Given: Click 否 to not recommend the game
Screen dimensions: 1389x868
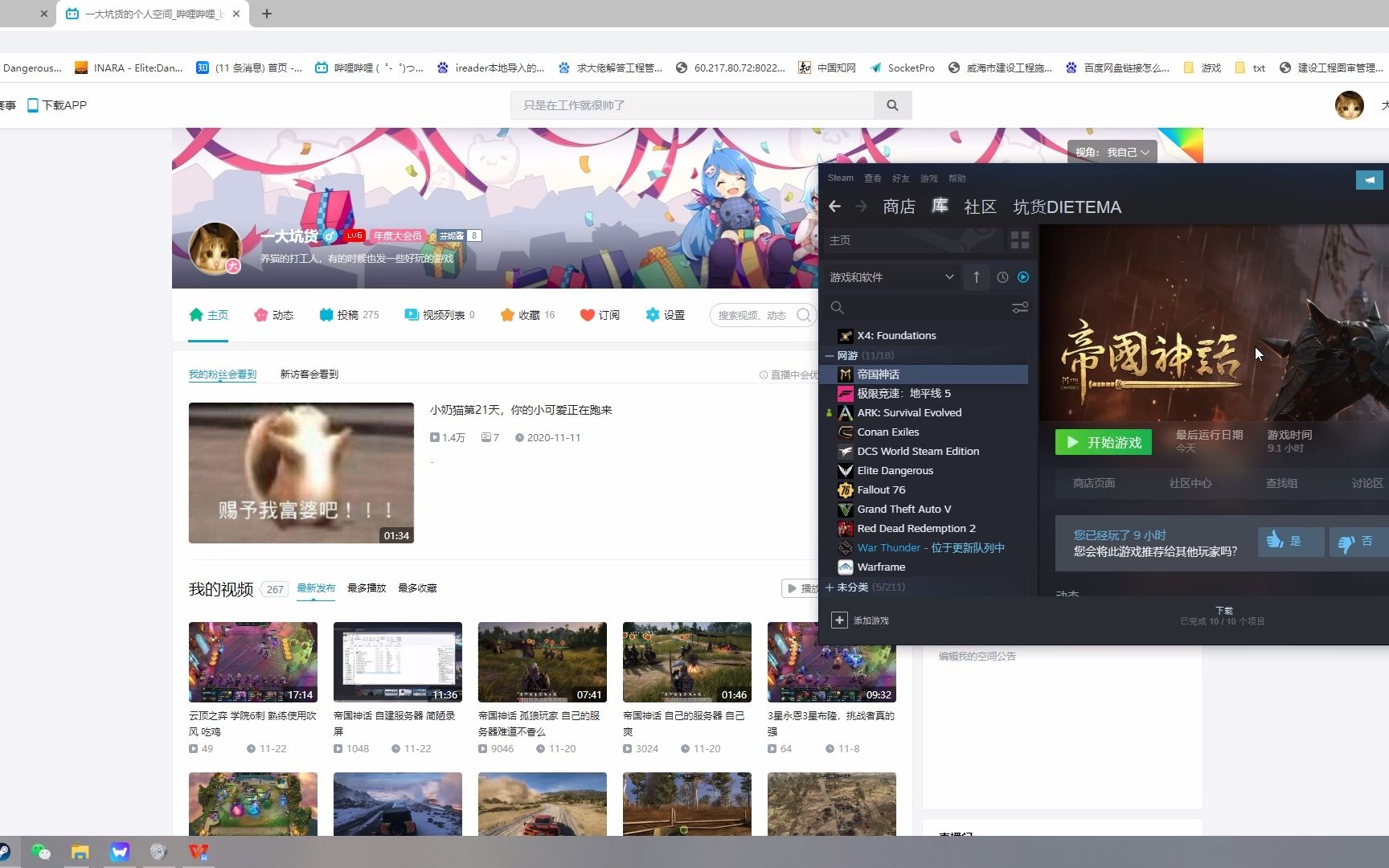Looking at the screenshot, I should (1357, 542).
